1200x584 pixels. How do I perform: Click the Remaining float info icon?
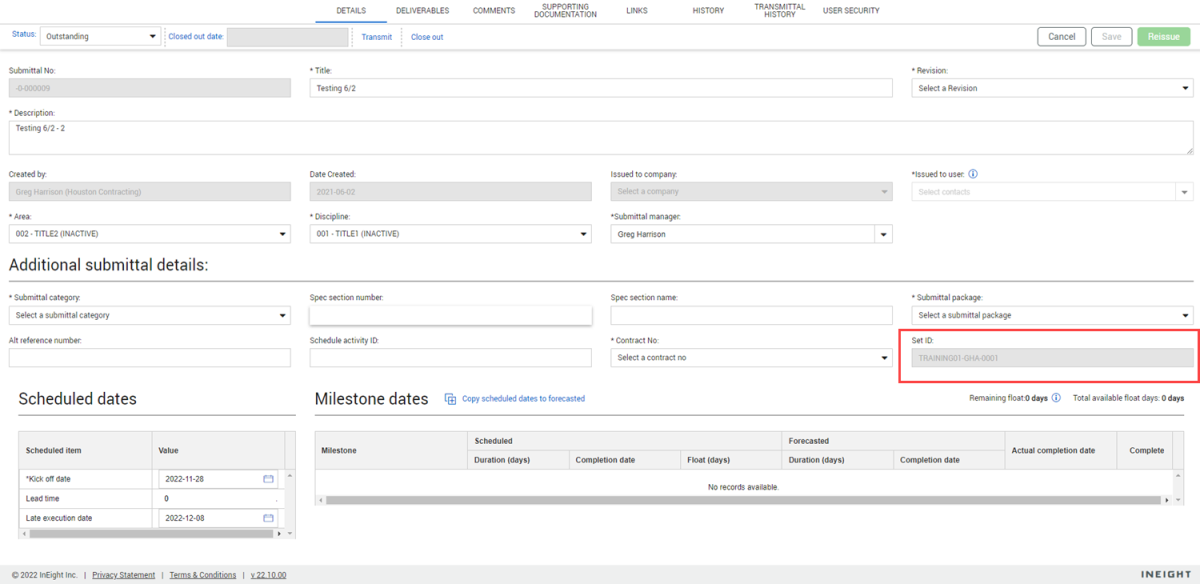click(1056, 398)
